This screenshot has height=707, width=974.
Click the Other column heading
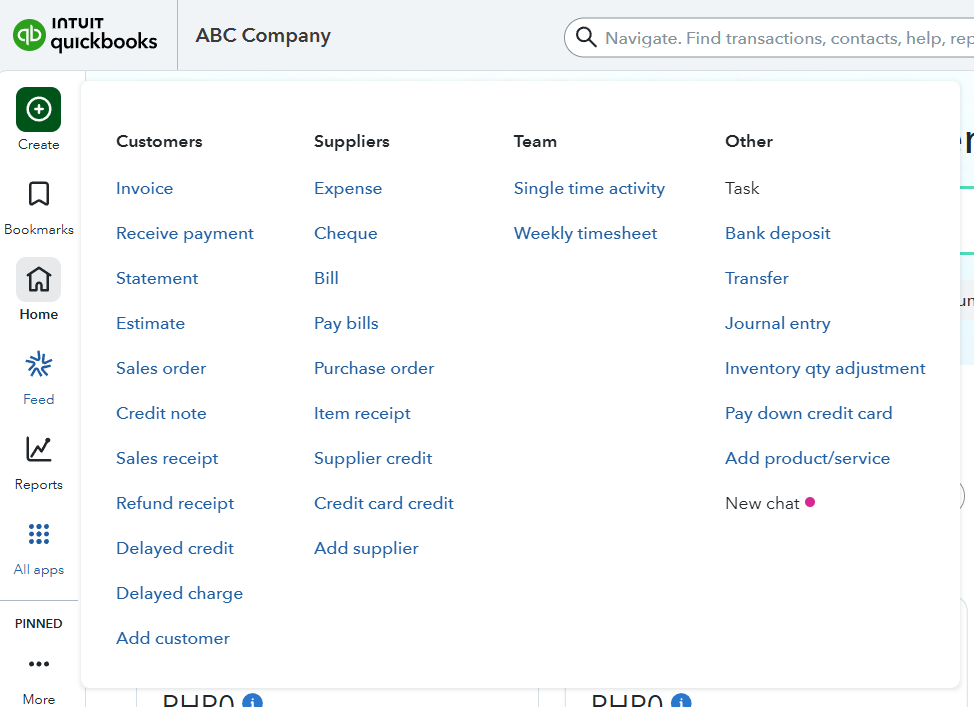pos(749,141)
